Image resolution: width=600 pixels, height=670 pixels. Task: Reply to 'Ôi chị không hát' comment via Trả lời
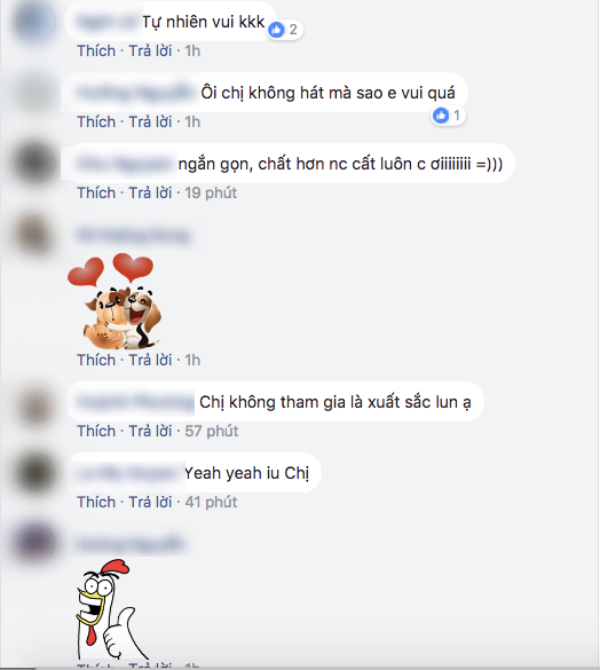pos(150,122)
